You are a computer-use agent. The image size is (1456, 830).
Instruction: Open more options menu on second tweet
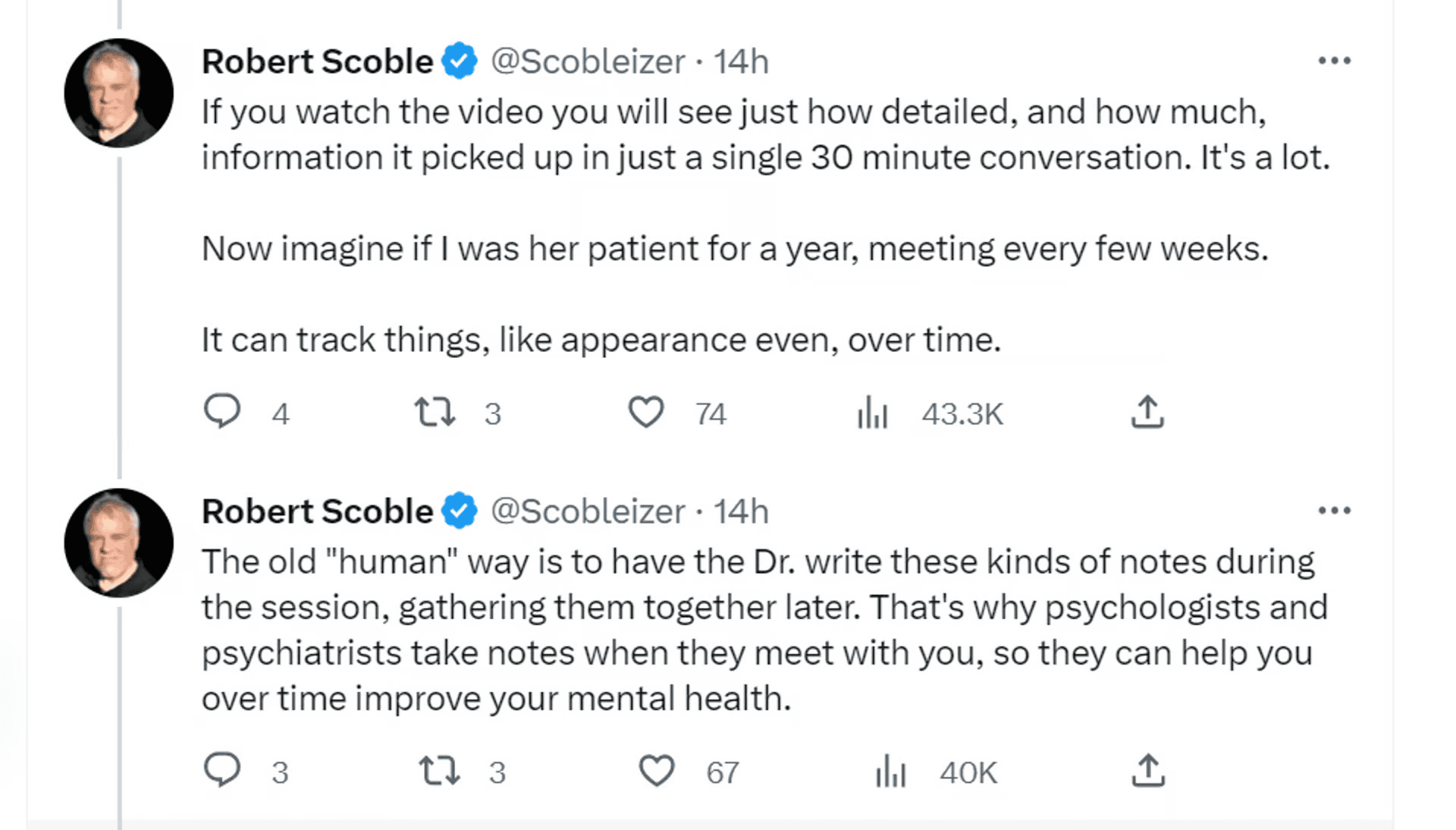click(1334, 511)
